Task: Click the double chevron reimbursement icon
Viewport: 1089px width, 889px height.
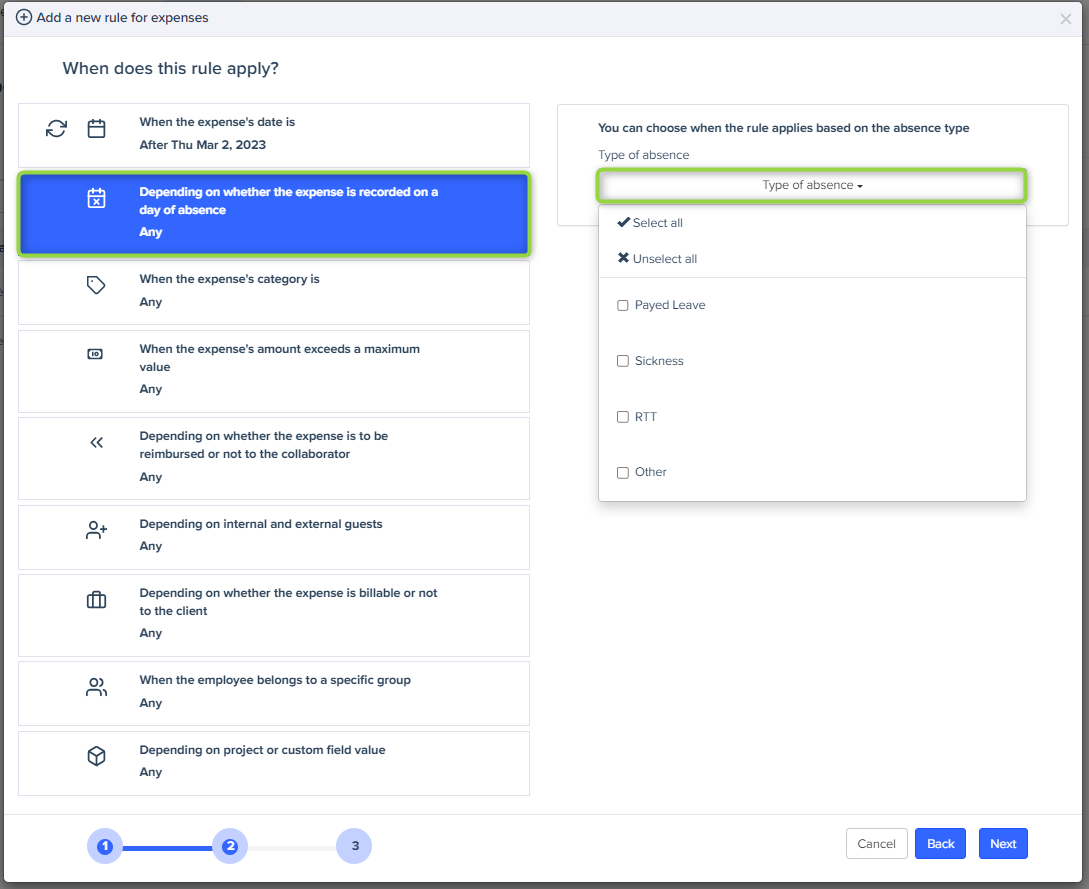Action: [x=96, y=442]
